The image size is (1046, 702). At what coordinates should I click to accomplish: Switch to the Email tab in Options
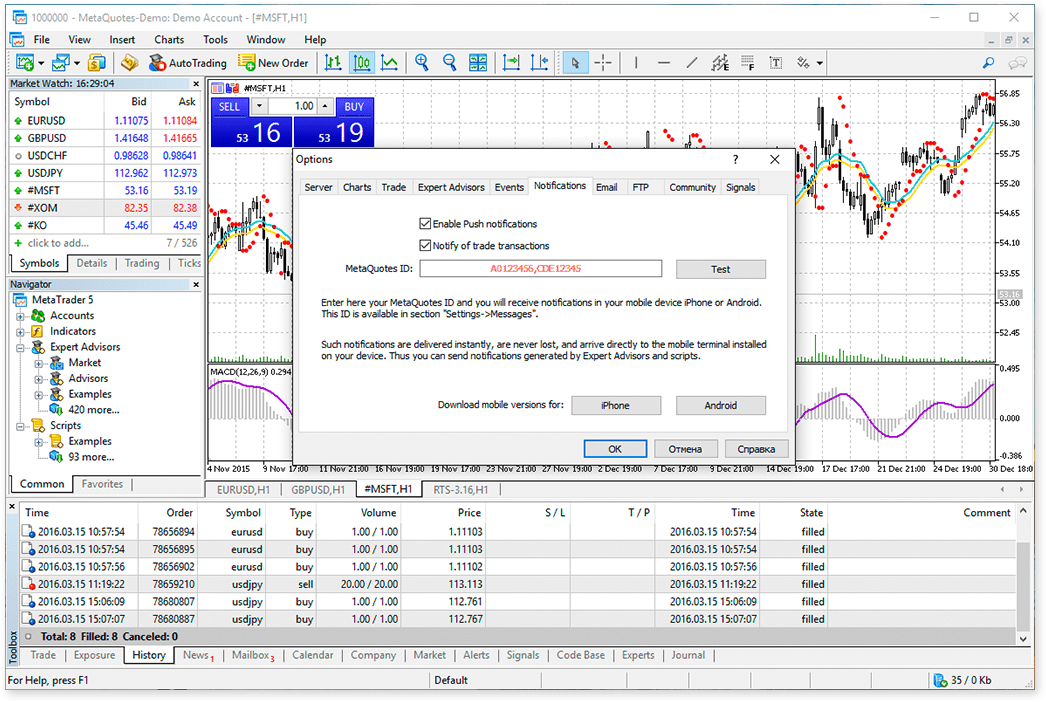(606, 188)
